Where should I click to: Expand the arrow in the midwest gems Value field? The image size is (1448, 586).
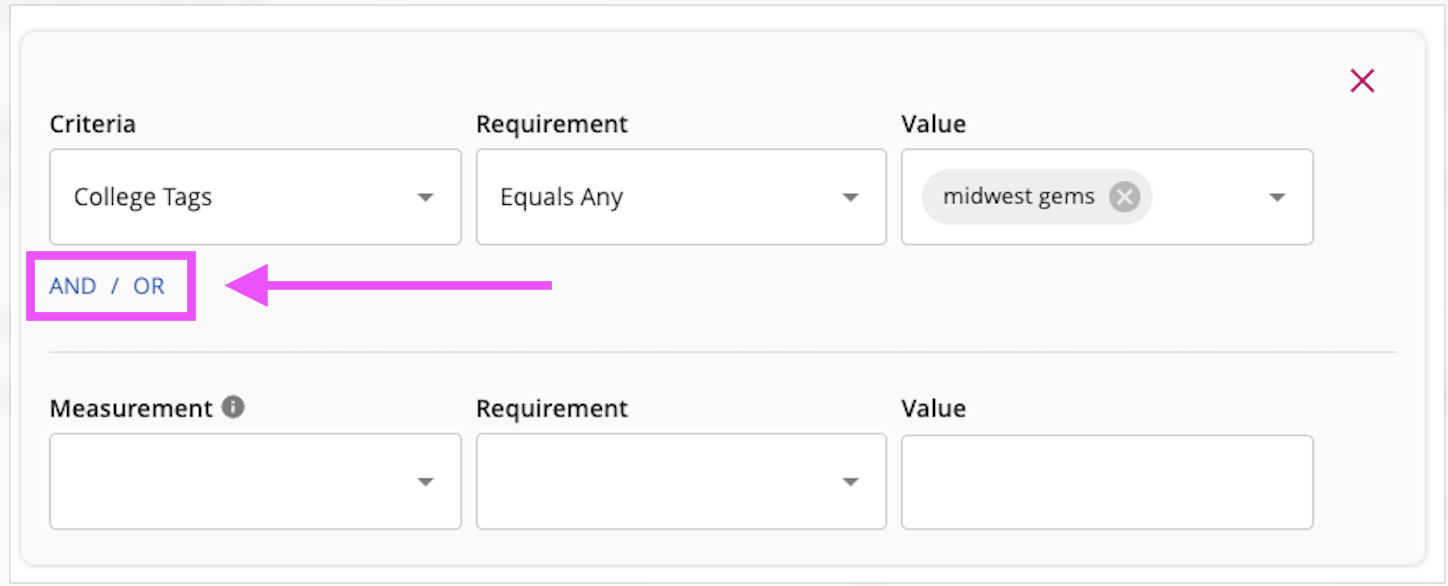pos(1277,198)
